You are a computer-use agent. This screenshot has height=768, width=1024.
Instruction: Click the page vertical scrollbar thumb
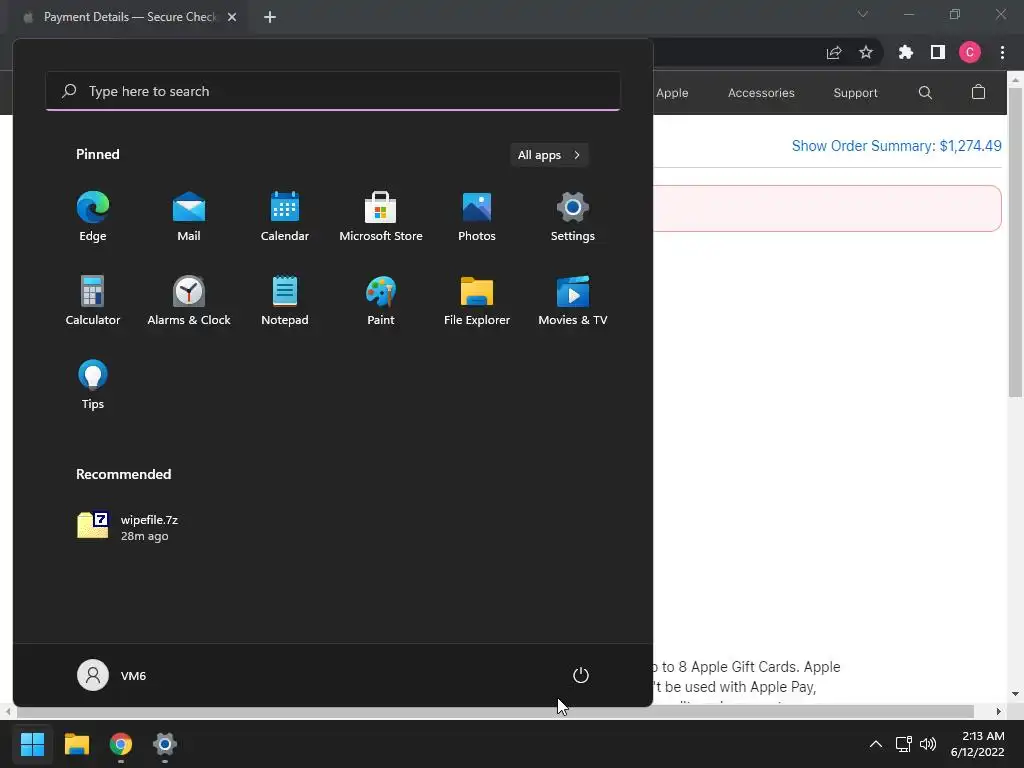pyautogui.click(x=1016, y=242)
